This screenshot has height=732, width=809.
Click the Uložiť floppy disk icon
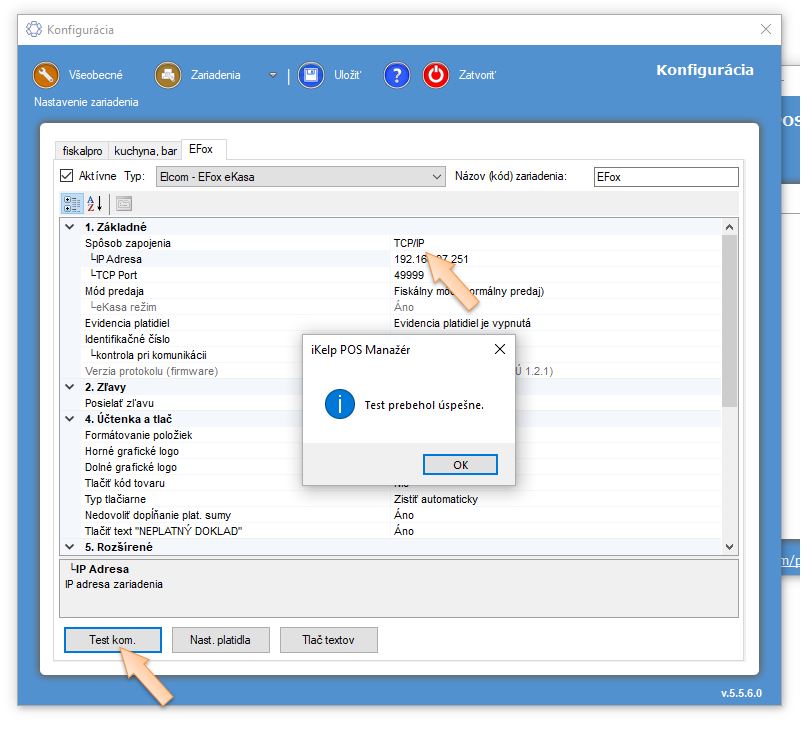click(311, 75)
